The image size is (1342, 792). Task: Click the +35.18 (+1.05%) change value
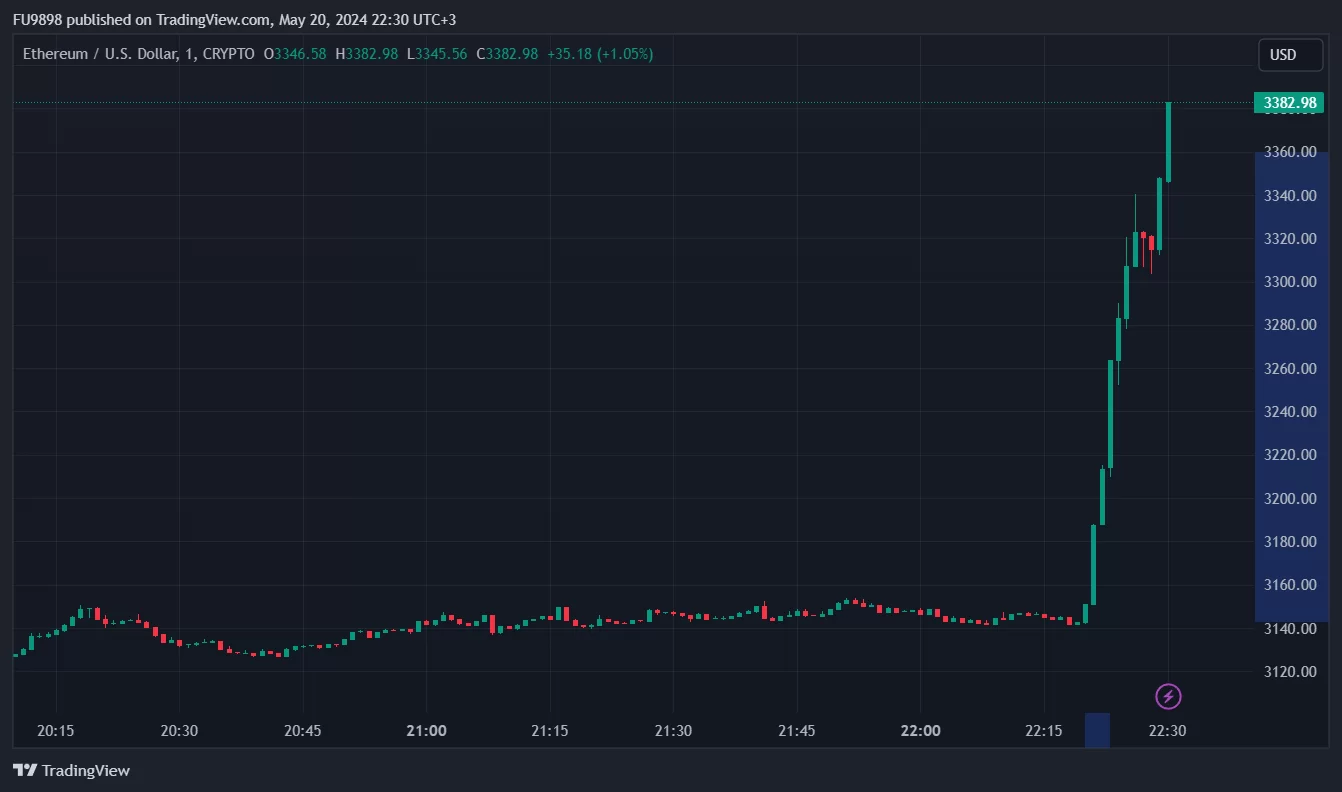(x=600, y=54)
